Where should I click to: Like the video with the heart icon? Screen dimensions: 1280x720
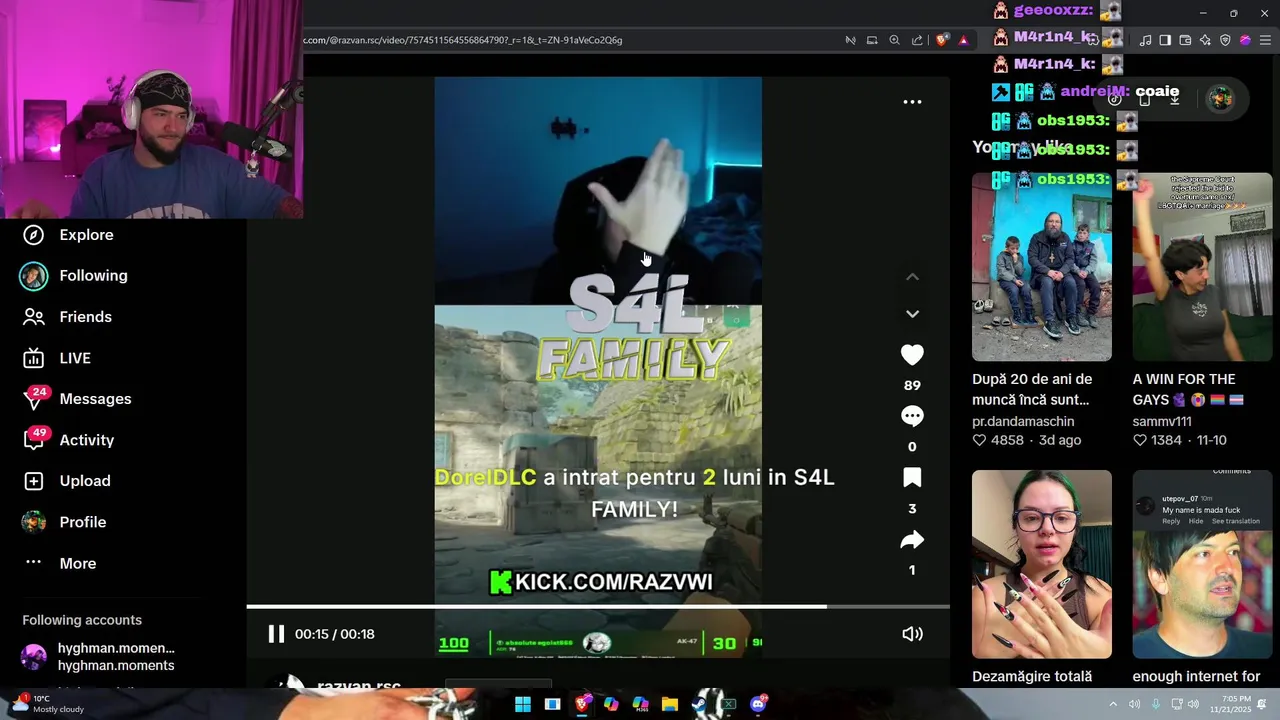[912, 355]
